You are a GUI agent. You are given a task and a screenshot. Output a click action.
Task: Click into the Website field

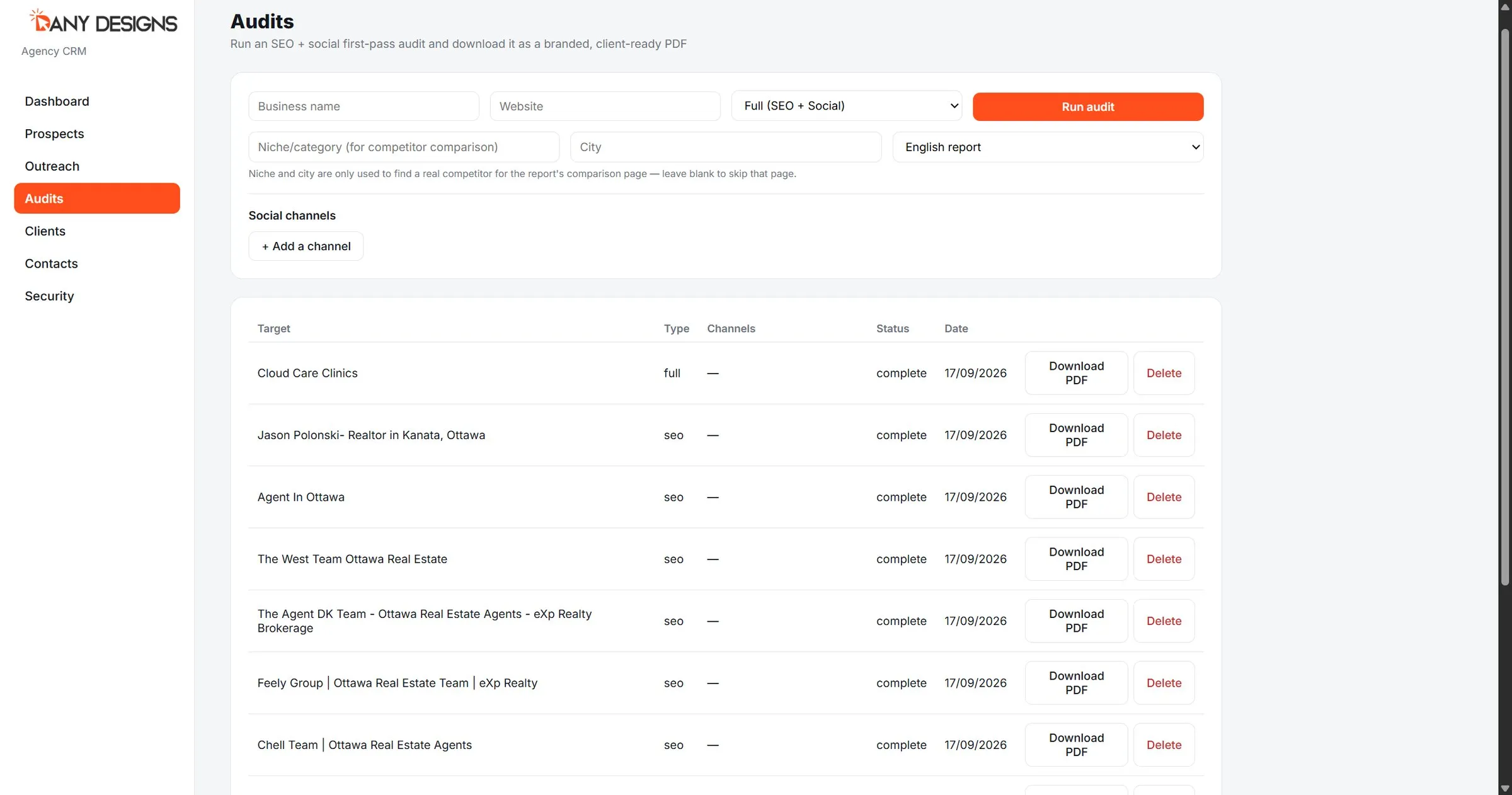coord(605,106)
